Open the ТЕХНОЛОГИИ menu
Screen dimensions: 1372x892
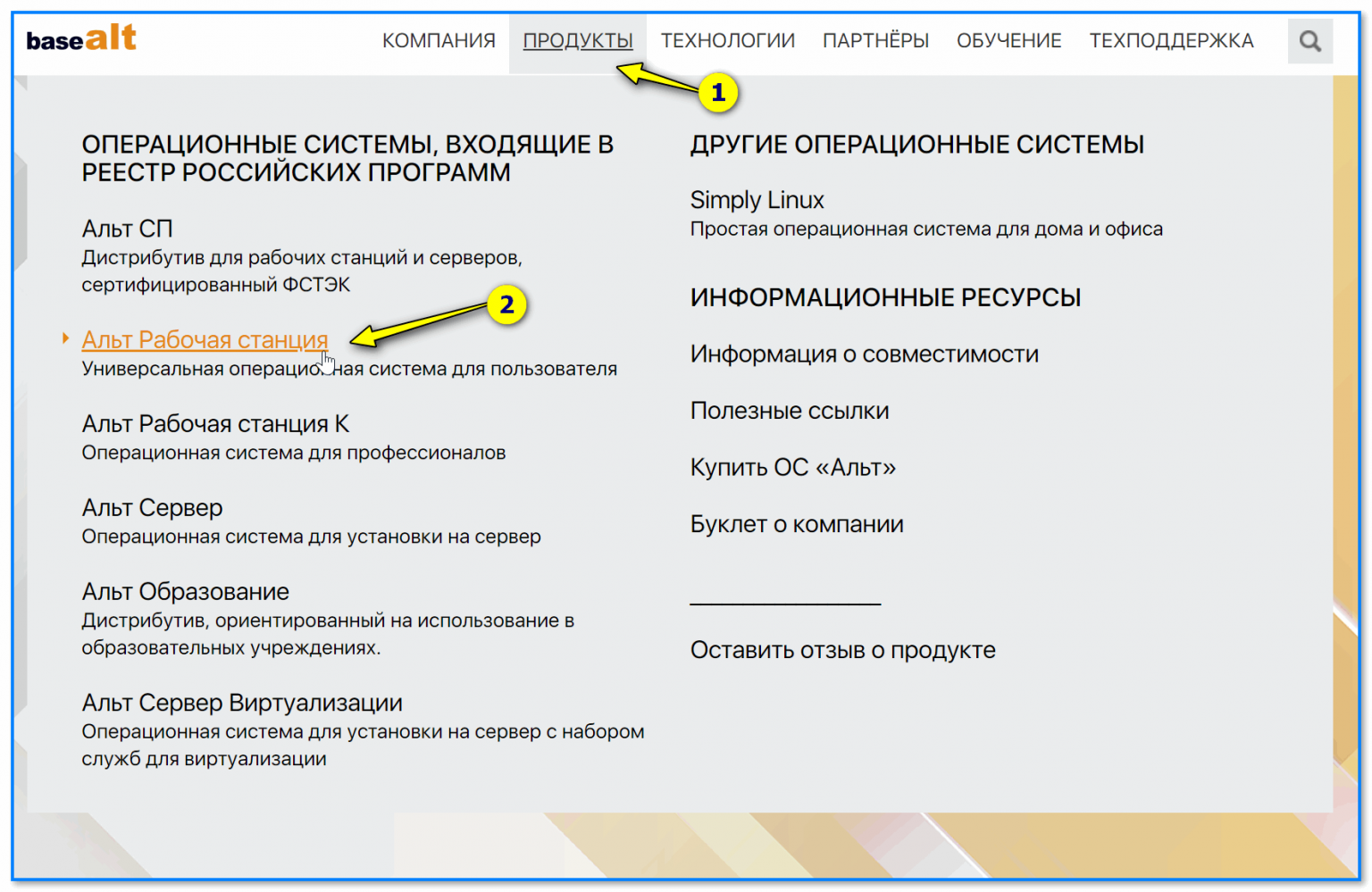point(728,41)
